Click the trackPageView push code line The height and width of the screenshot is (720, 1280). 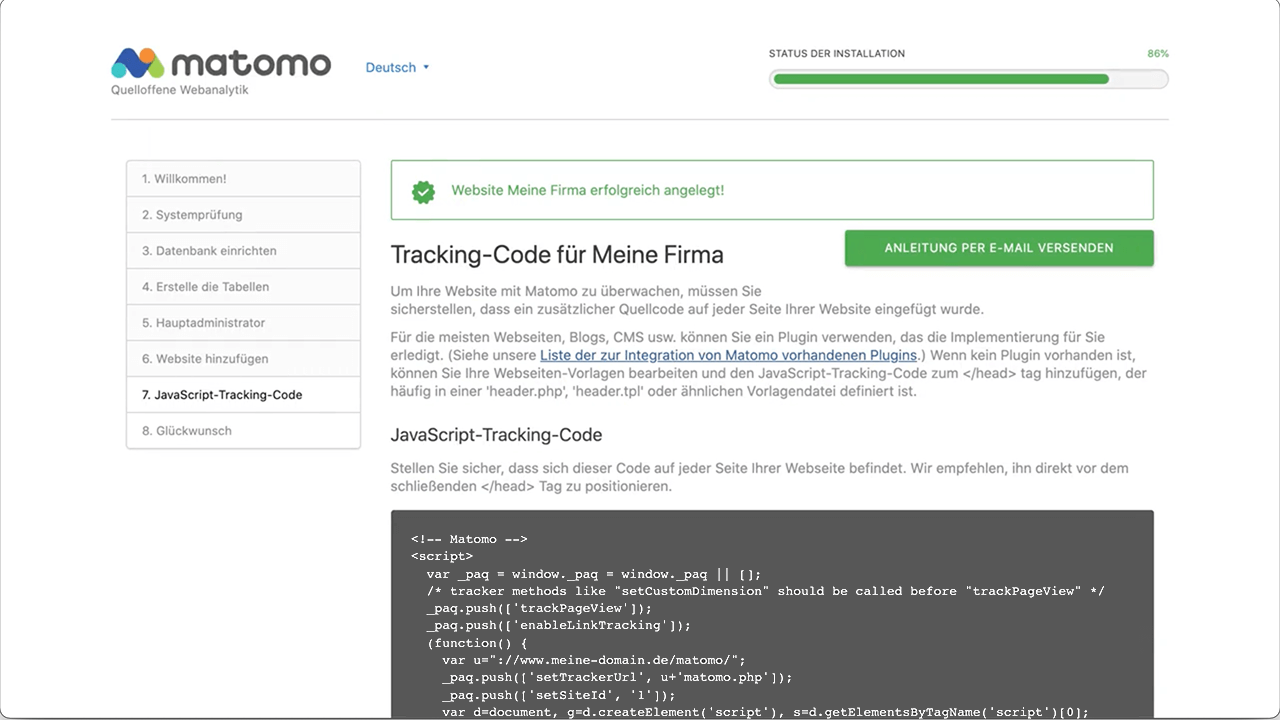click(x=539, y=608)
